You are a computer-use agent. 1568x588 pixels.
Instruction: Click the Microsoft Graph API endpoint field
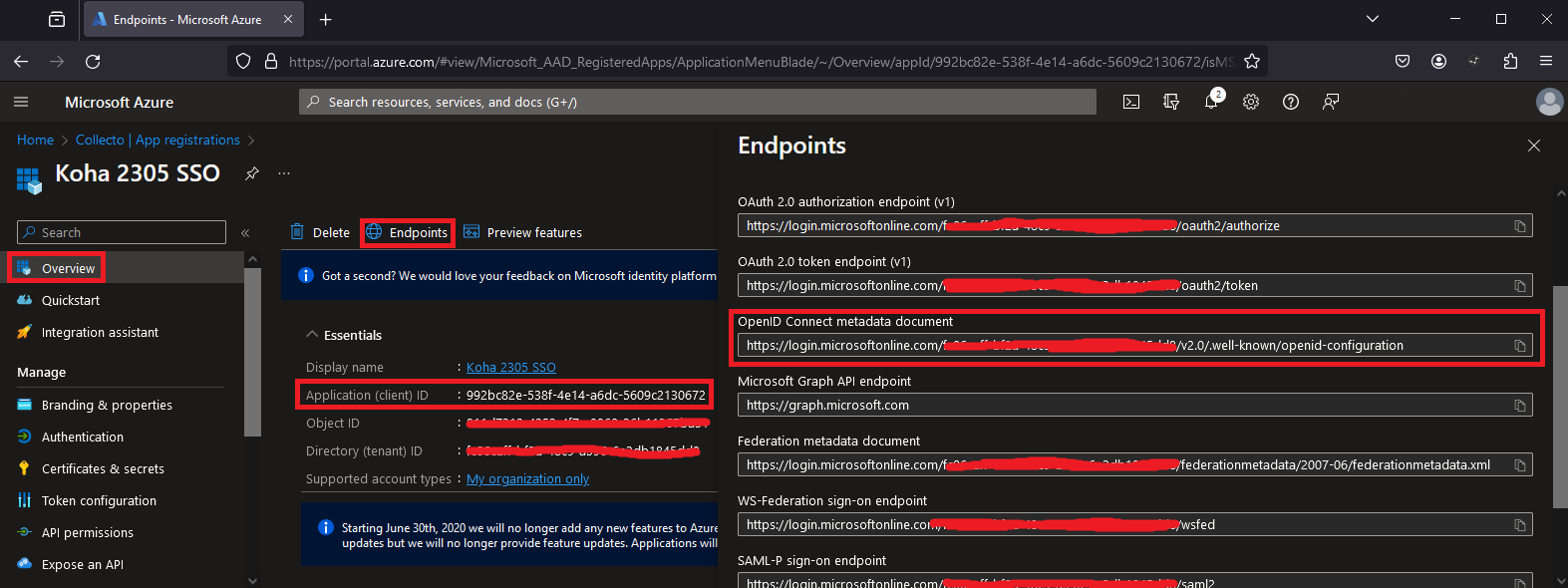coord(1135,406)
